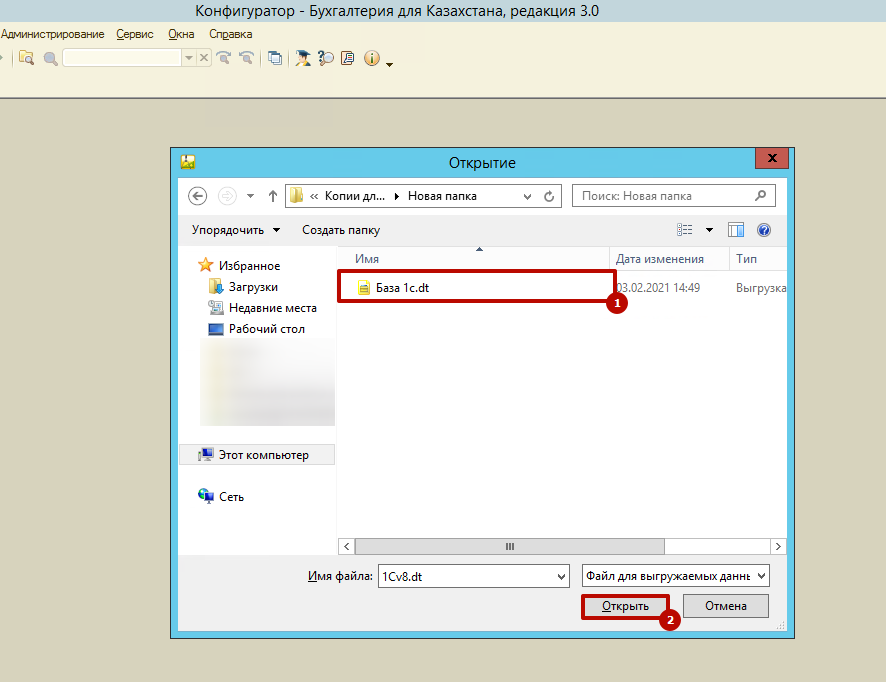Click the windows list icon in toolbar
Image resolution: width=886 pixels, height=682 pixels.
pyautogui.click(x=275, y=58)
